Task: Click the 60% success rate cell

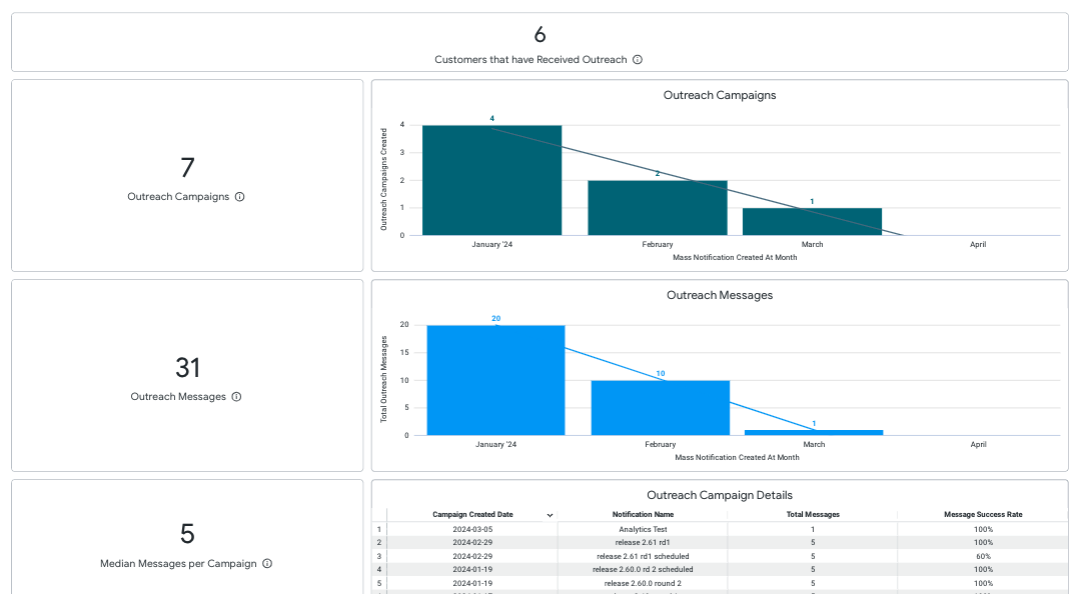Action: [x=982, y=556]
